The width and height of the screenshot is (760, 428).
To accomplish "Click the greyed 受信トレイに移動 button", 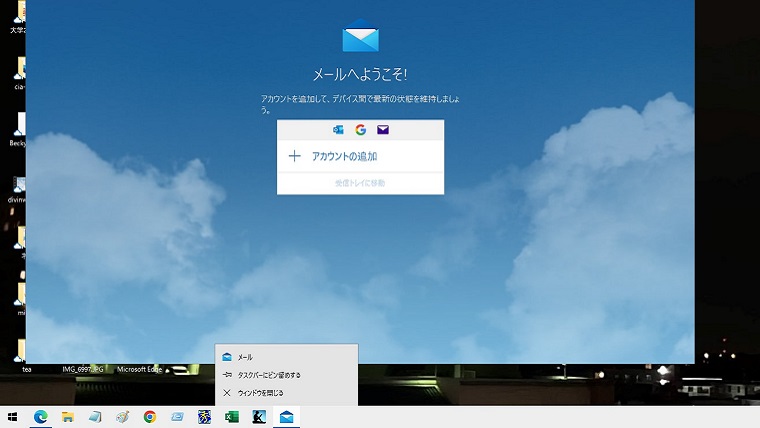I will click(x=360, y=183).
